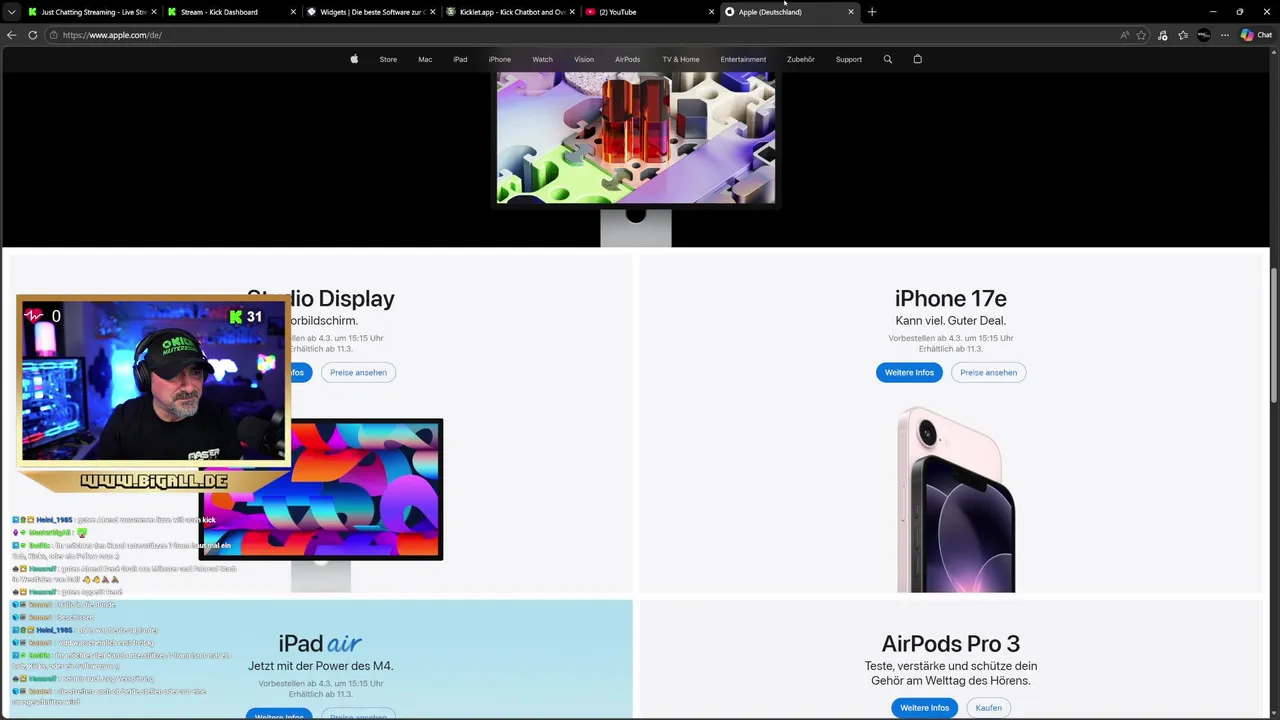The height and width of the screenshot is (720, 1280).
Task: Click the page vertical scrollbar thumb
Action: pyautogui.click(x=1274, y=336)
